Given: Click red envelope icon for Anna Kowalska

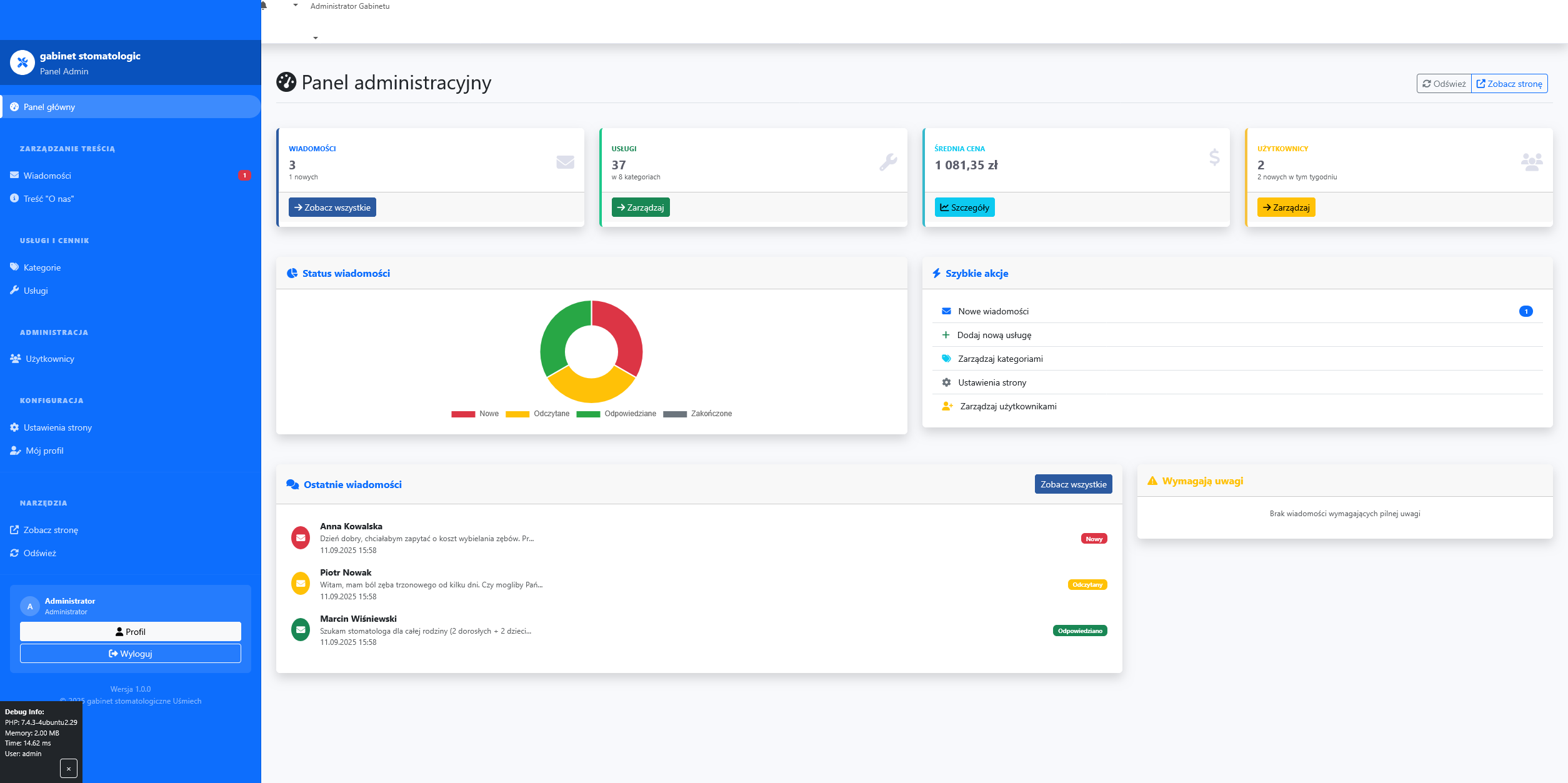Looking at the screenshot, I should click(301, 538).
